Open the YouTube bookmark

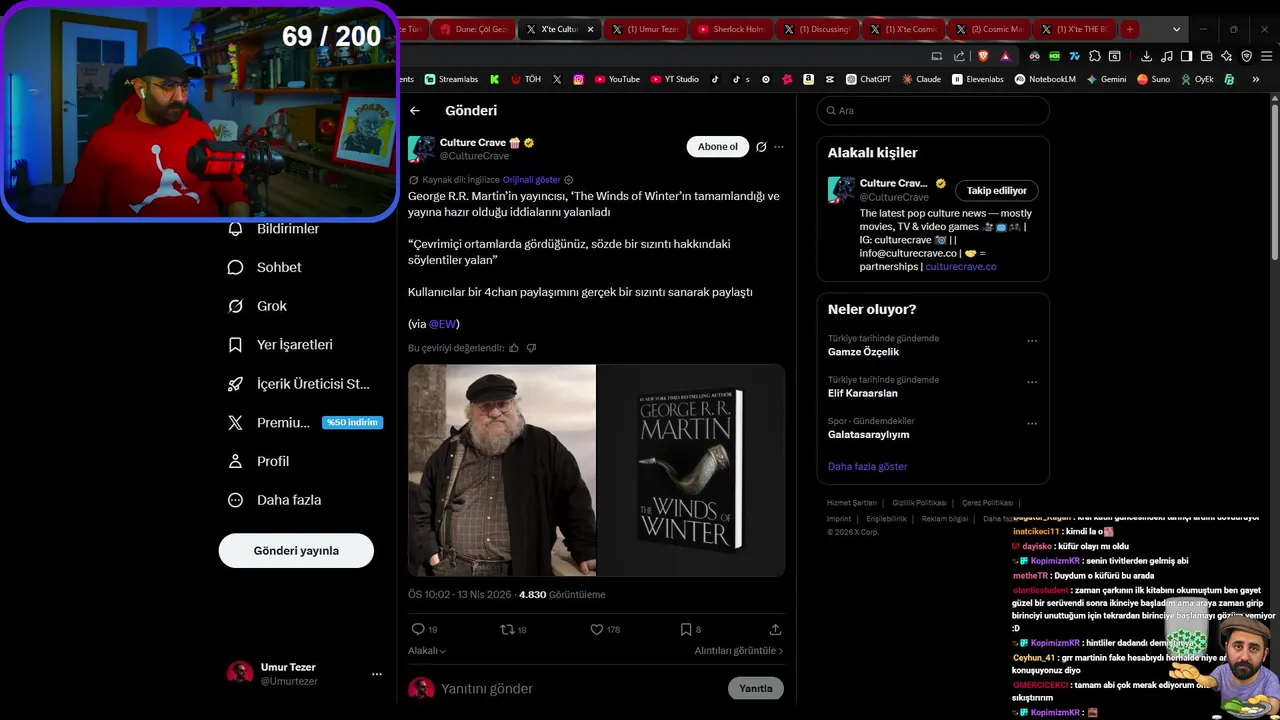pyautogui.click(x=617, y=79)
